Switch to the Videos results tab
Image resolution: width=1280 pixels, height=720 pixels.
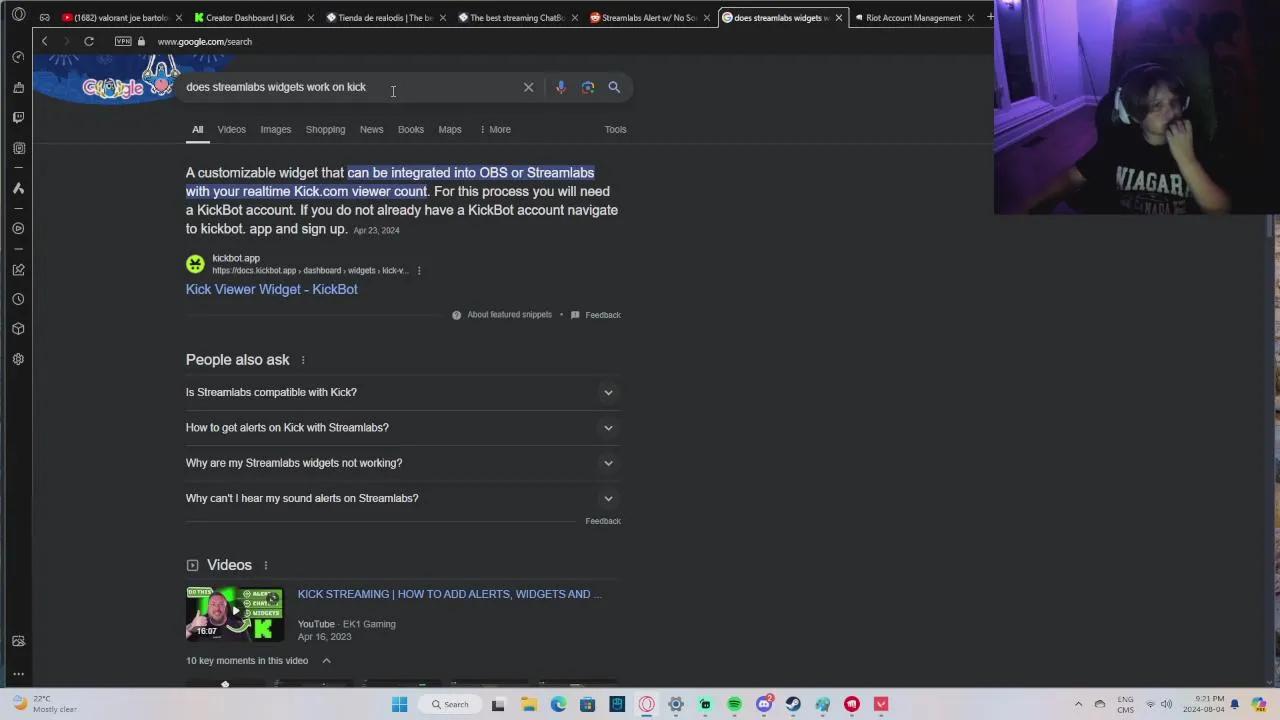(231, 129)
